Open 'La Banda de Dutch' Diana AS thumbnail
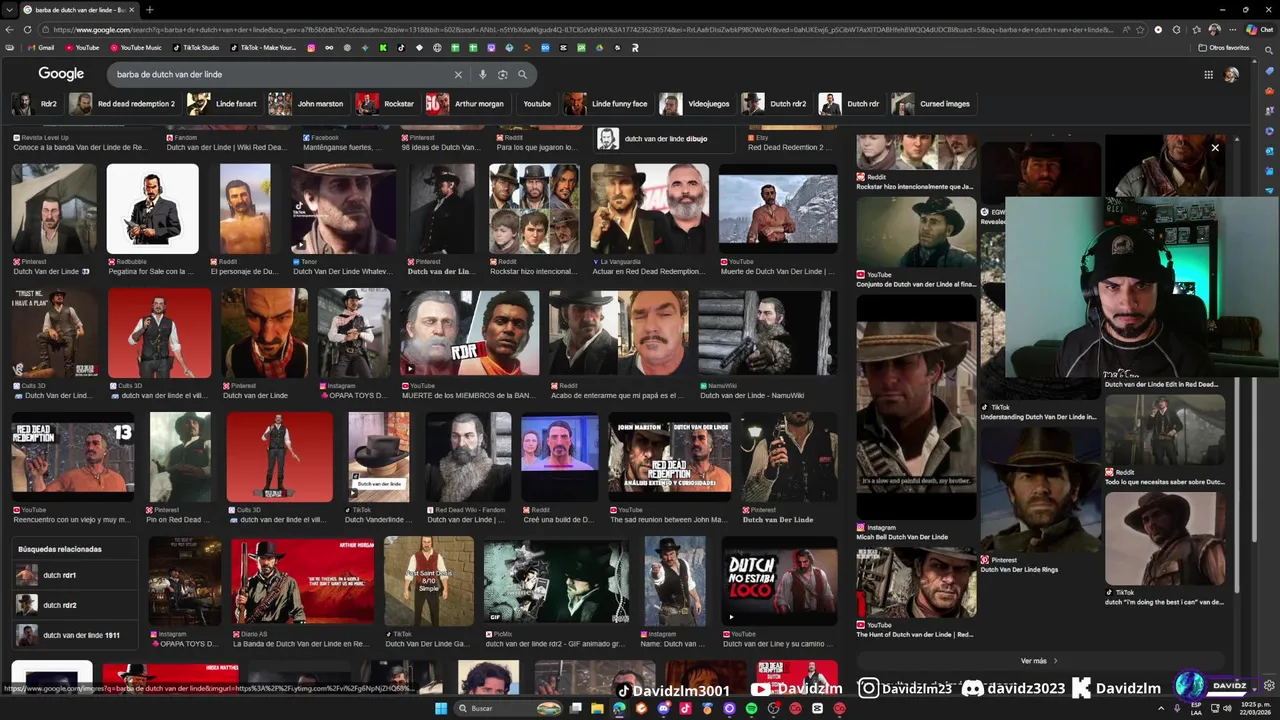Screen dimensions: 1280x720 302,581
